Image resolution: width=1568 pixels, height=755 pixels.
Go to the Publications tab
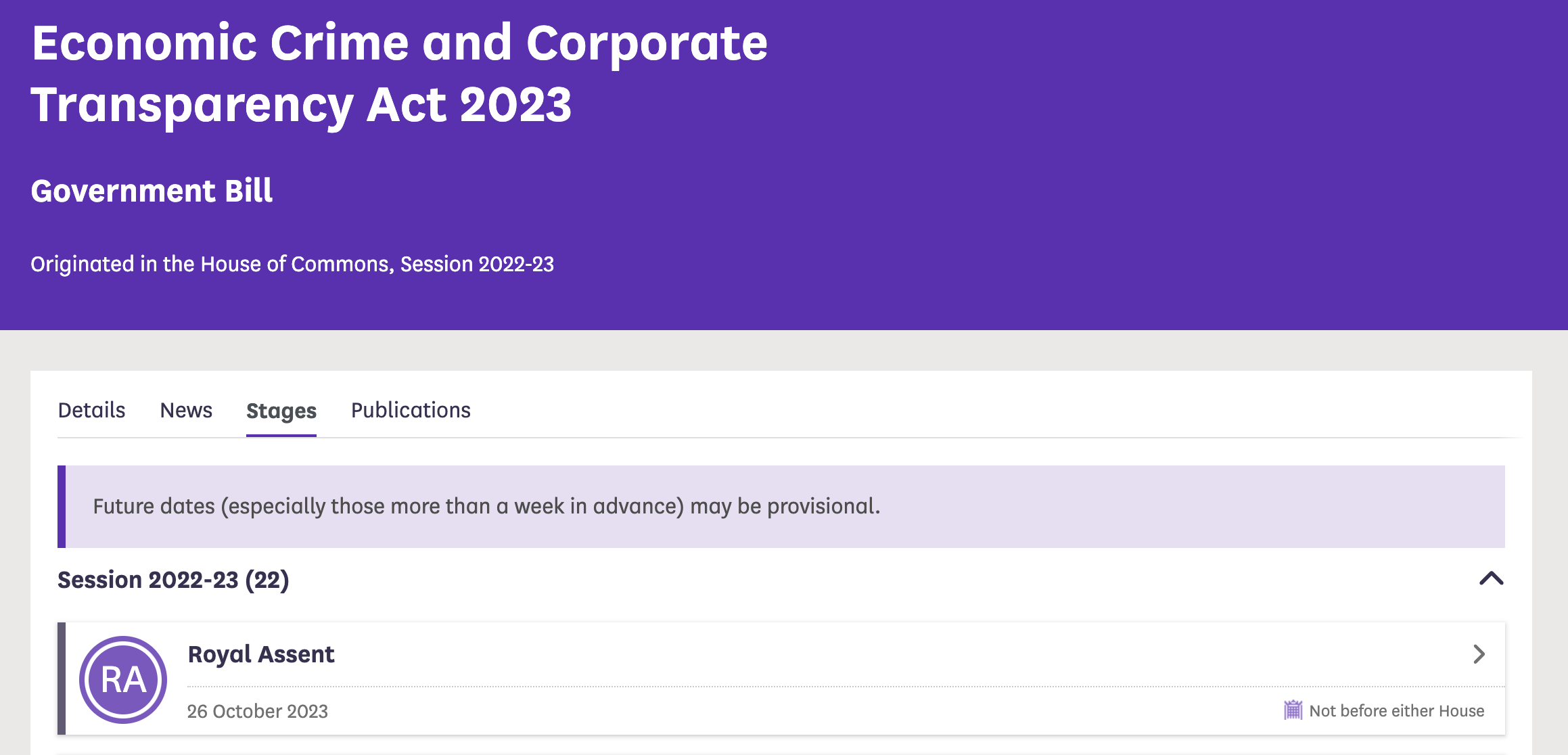(411, 410)
